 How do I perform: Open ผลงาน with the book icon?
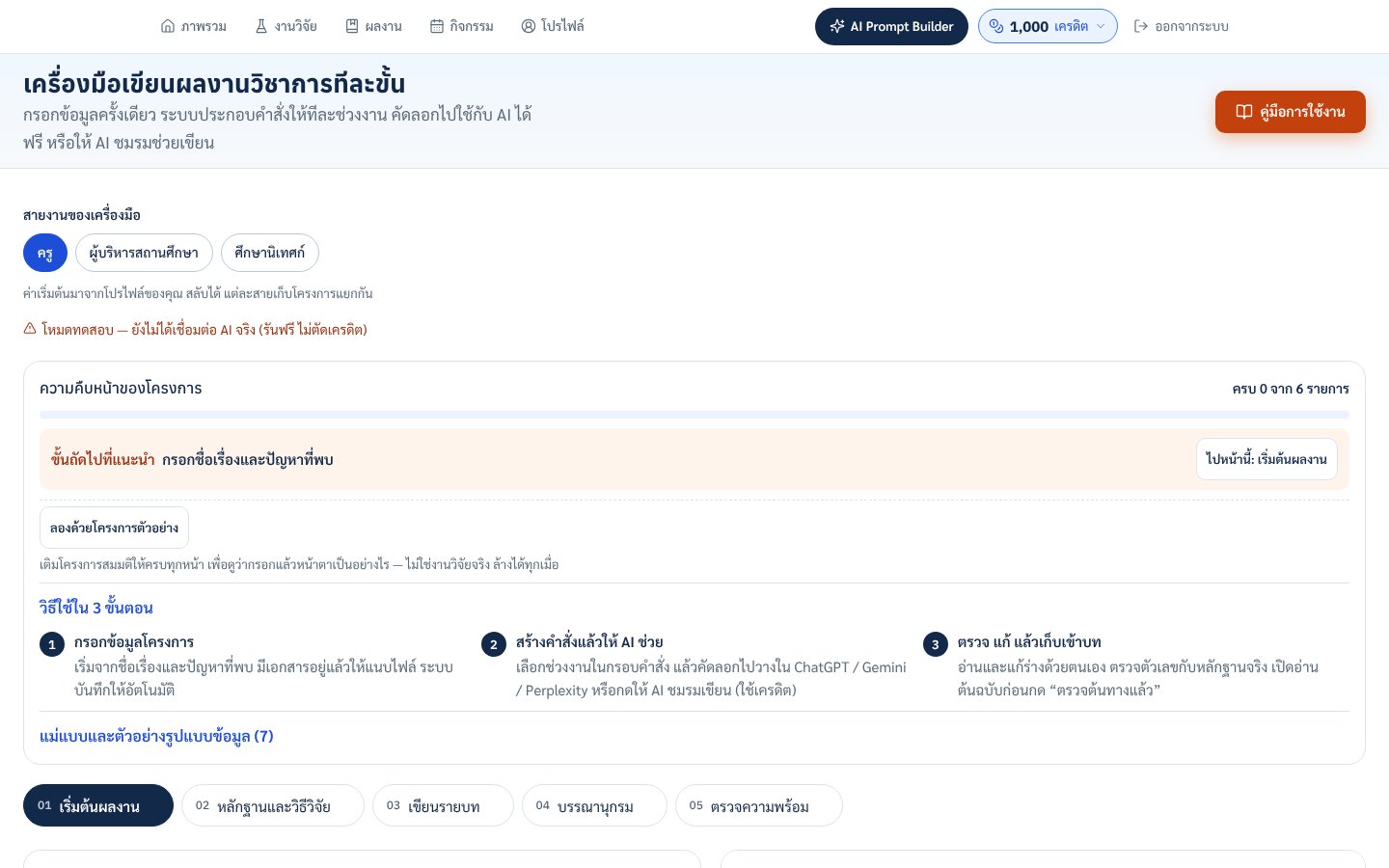click(373, 26)
